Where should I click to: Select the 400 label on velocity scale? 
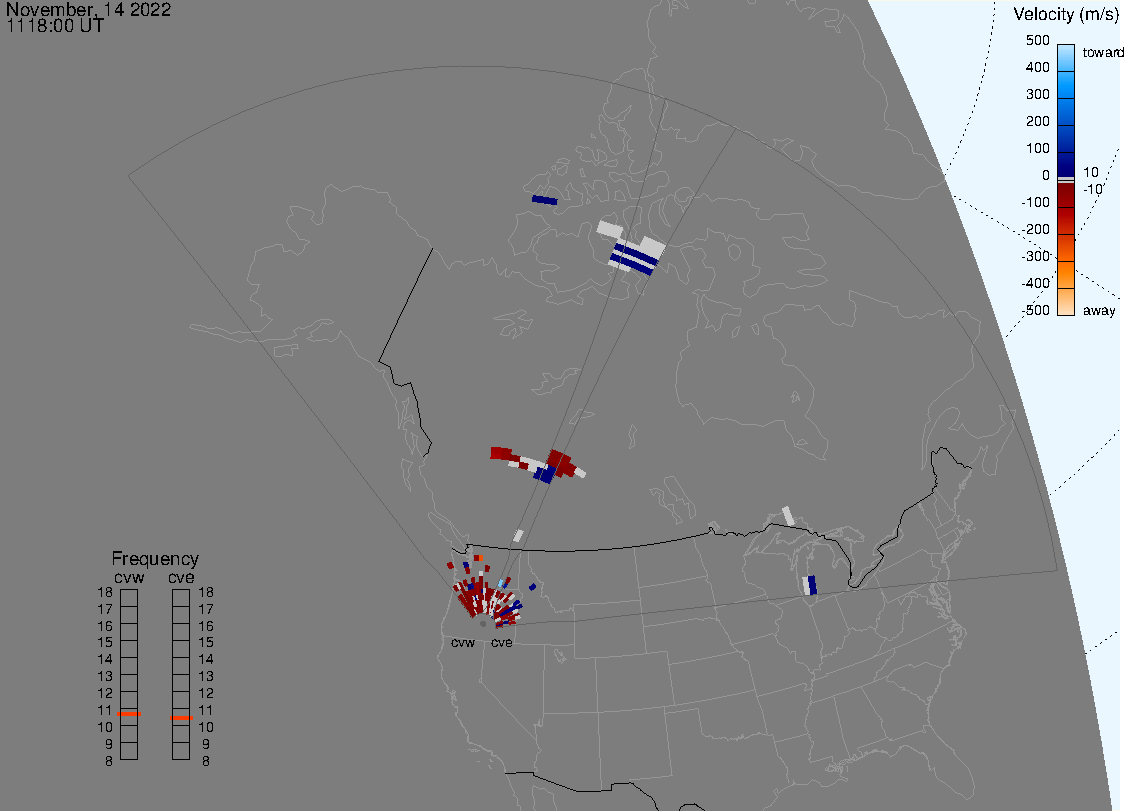click(x=1037, y=67)
